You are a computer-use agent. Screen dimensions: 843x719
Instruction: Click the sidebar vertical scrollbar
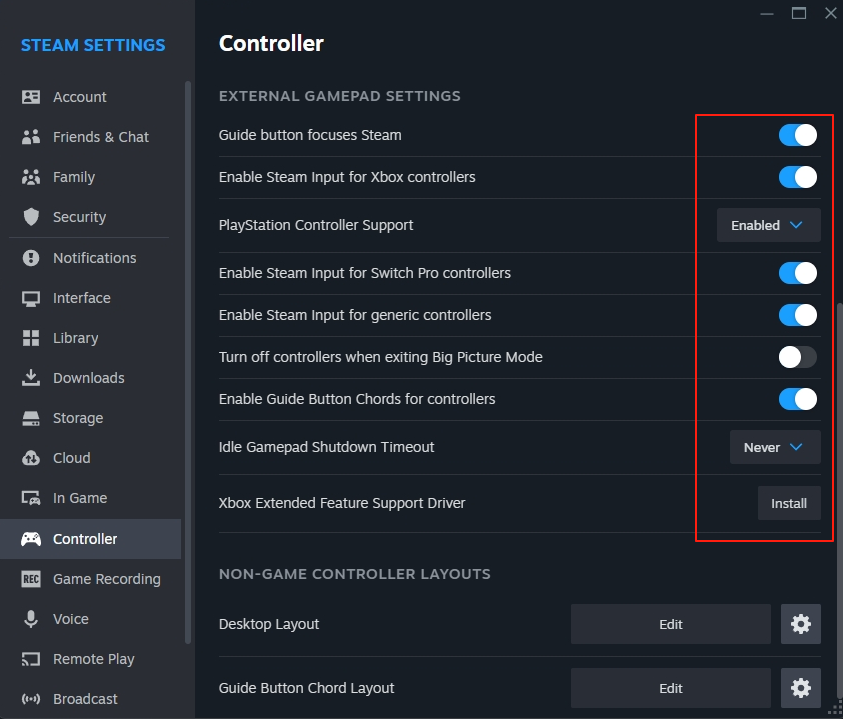click(x=188, y=362)
